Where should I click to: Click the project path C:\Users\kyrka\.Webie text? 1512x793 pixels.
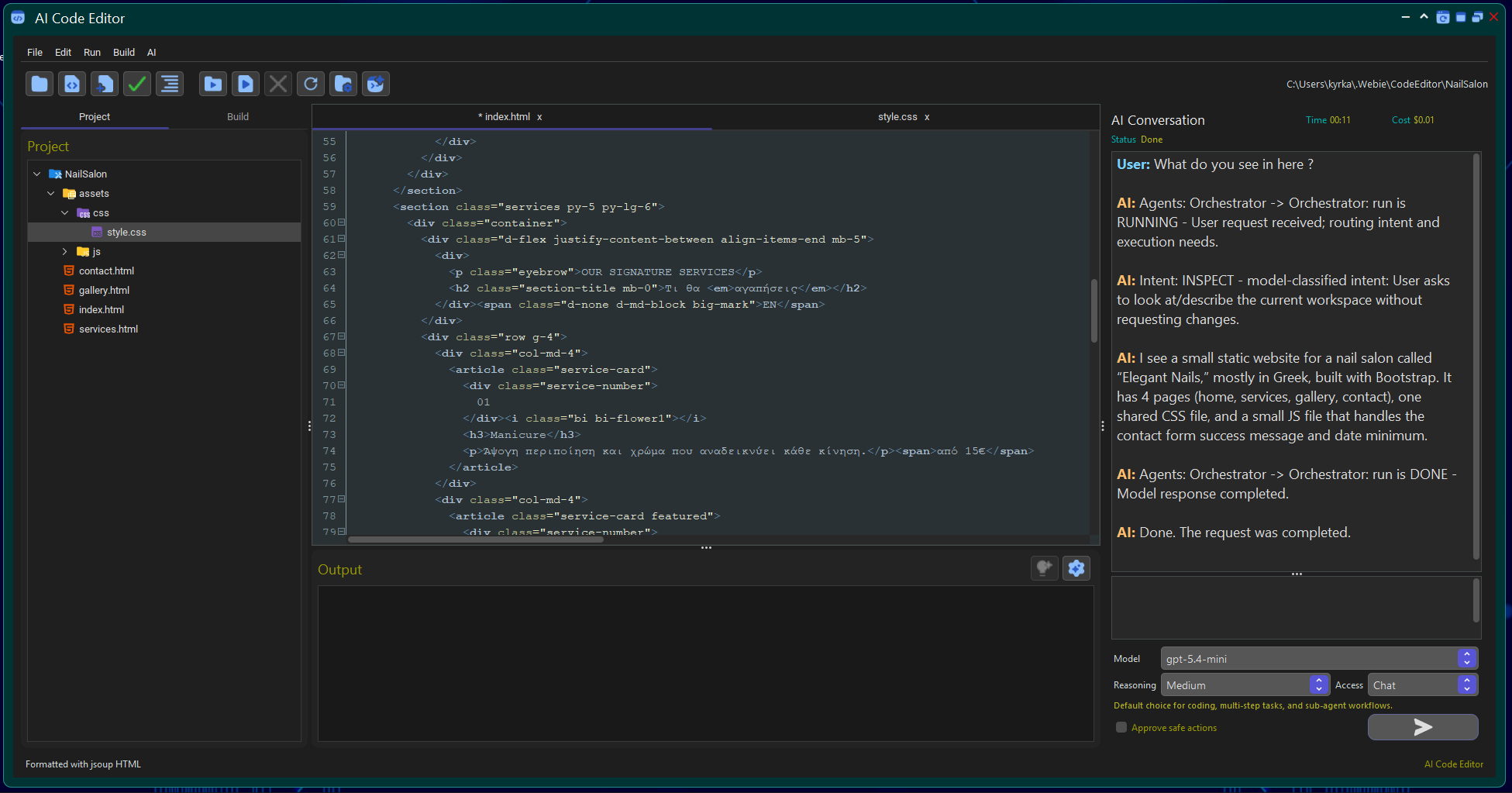click(x=1386, y=84)
